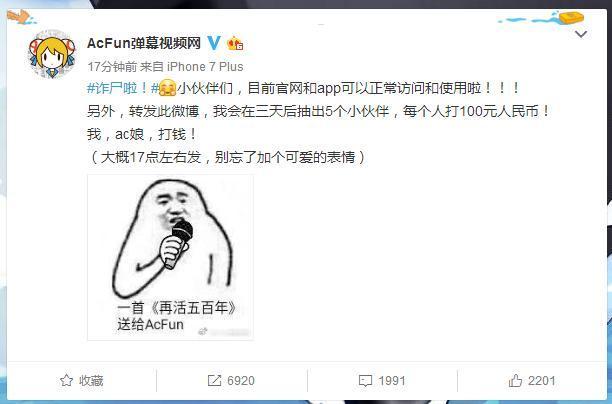612x404 pixels.
Task: Click the orange membership crown badge
Action: [235, 43]
